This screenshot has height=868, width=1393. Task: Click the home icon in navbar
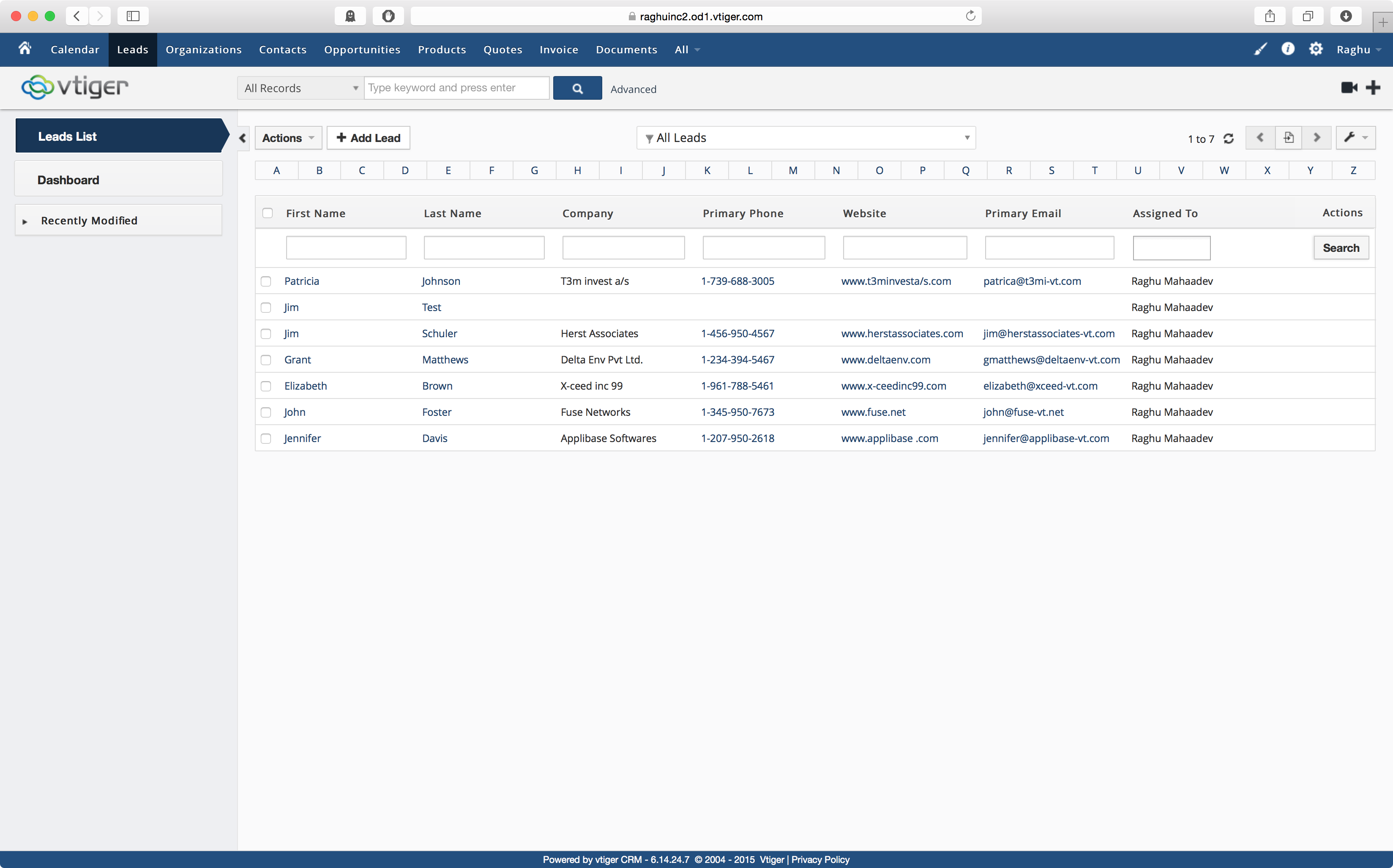25,49
